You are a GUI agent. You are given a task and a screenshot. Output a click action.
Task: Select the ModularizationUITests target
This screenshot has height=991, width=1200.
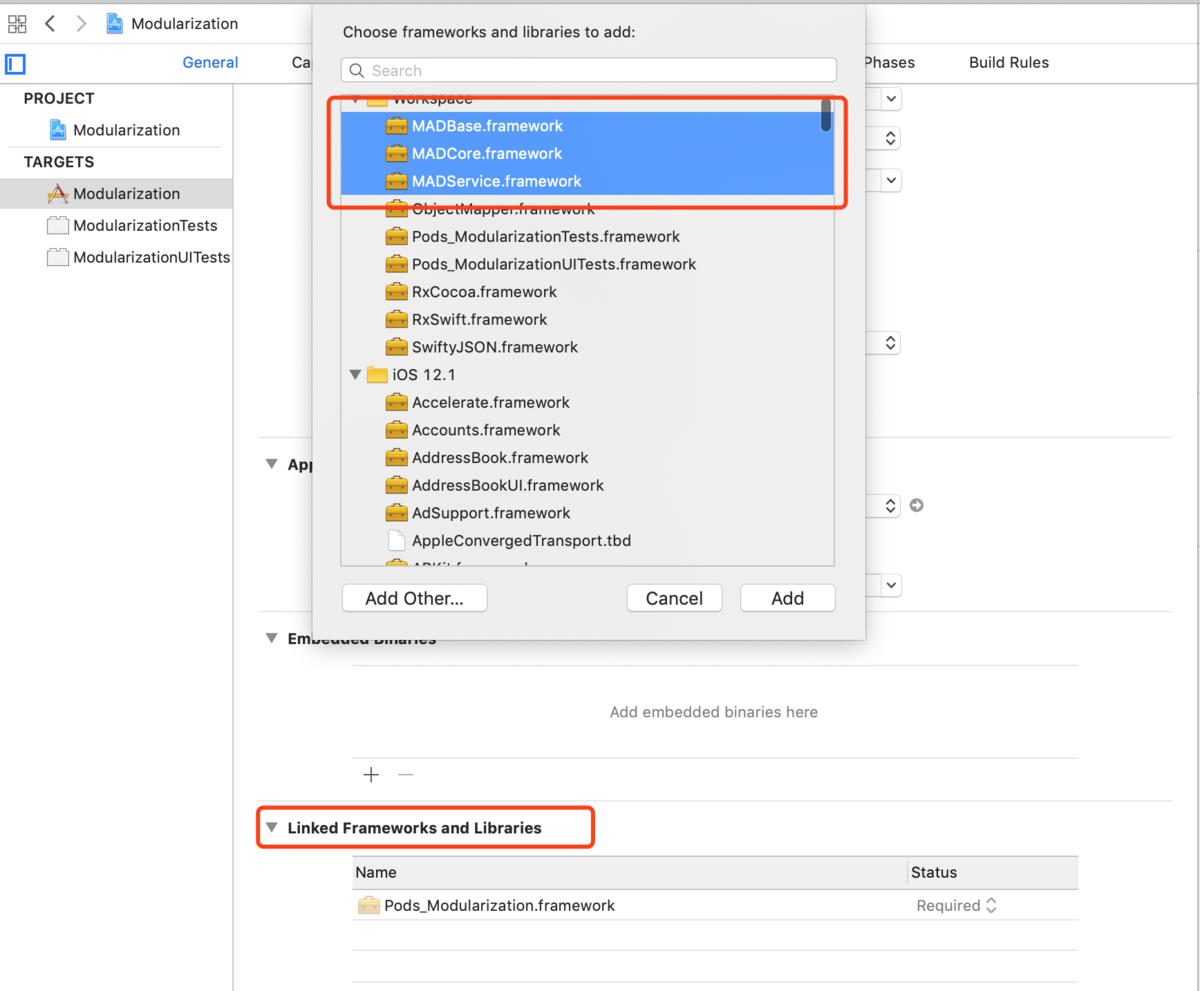[150, 258]
